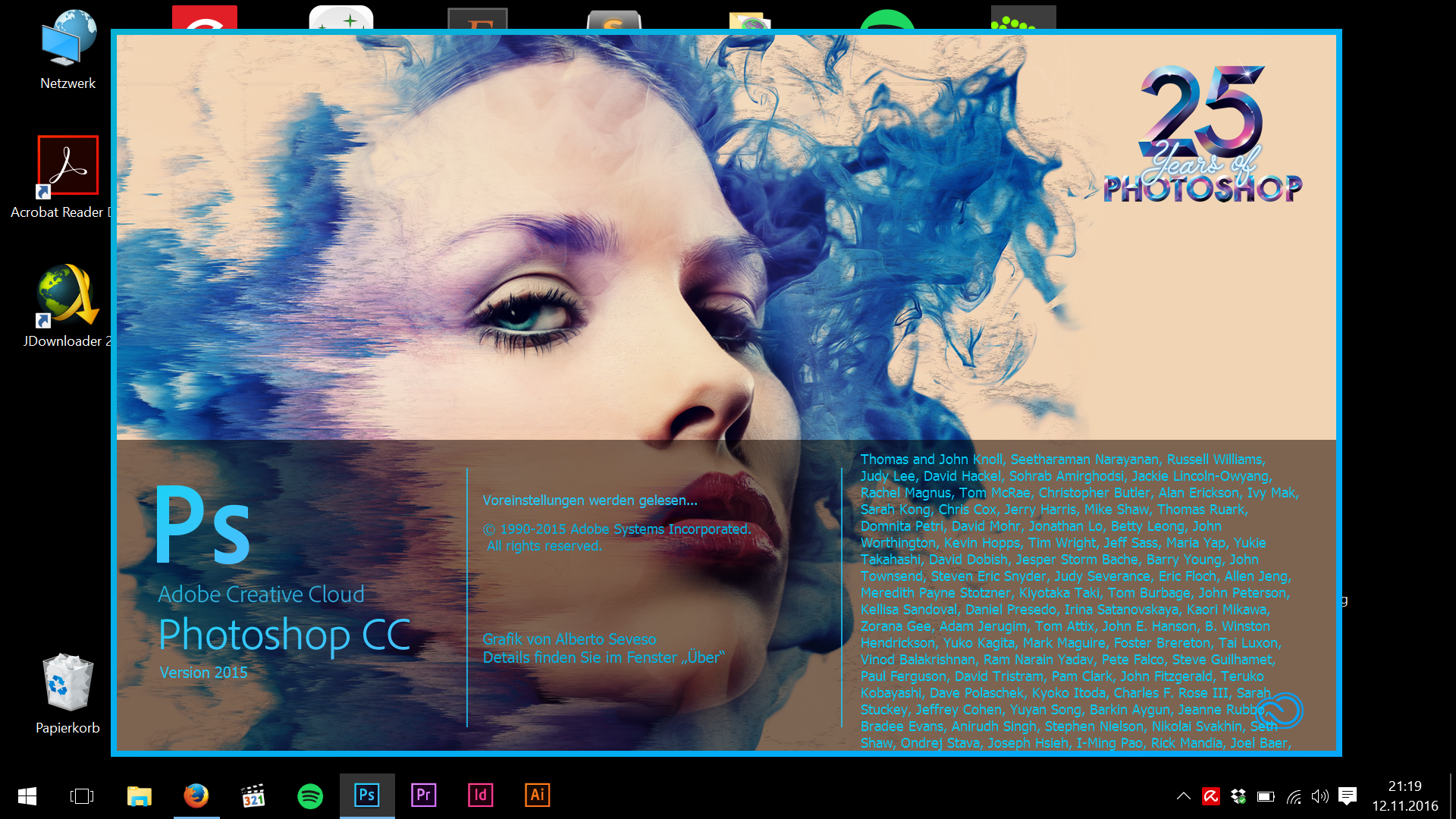Open the Action Center notifications icon
Image resolution: width=1456 pixels, height=819 pixels.
[1348, 796]
